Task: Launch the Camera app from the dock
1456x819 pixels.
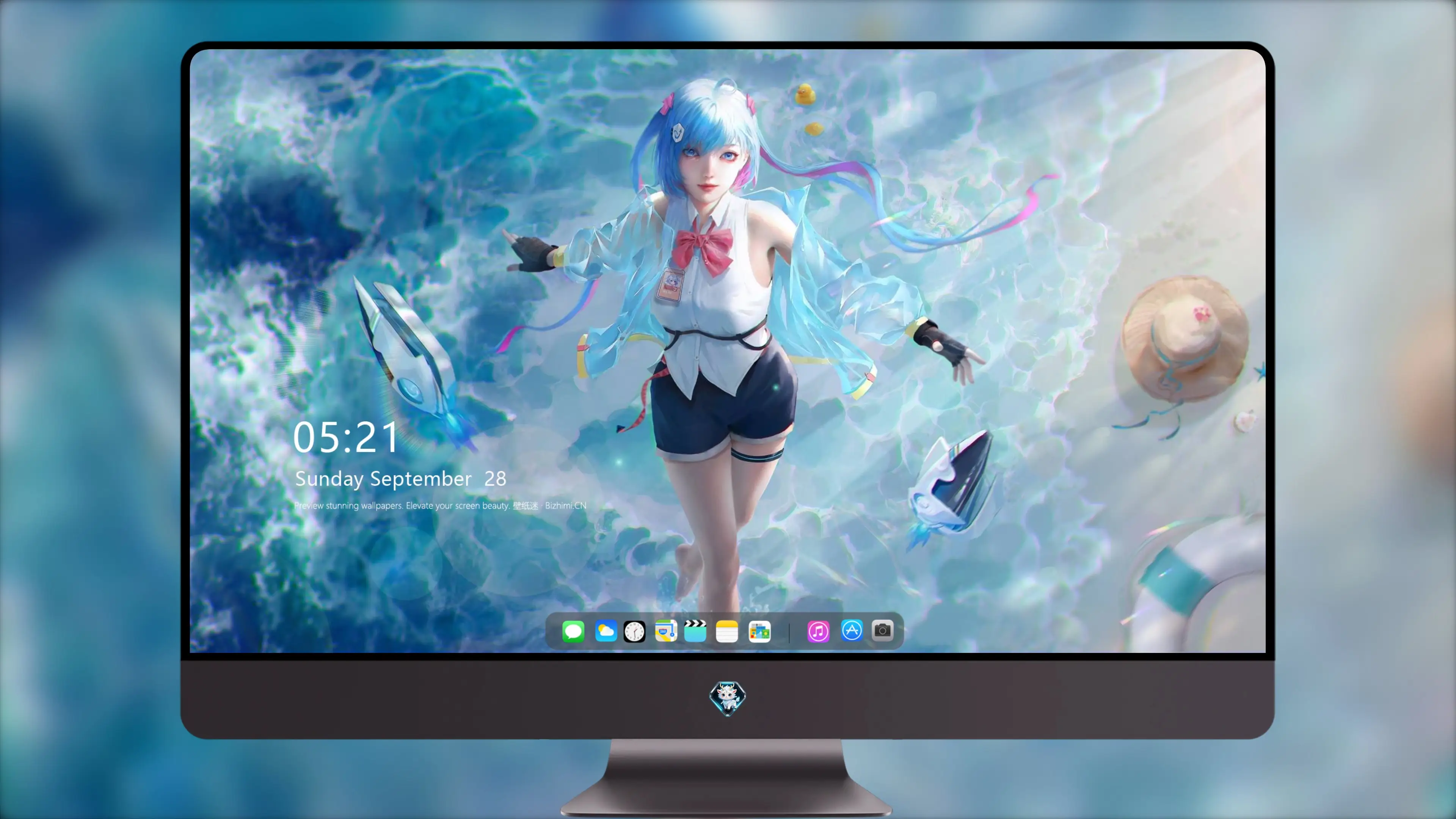Action: pyautogui.click(x=882, y=630)
